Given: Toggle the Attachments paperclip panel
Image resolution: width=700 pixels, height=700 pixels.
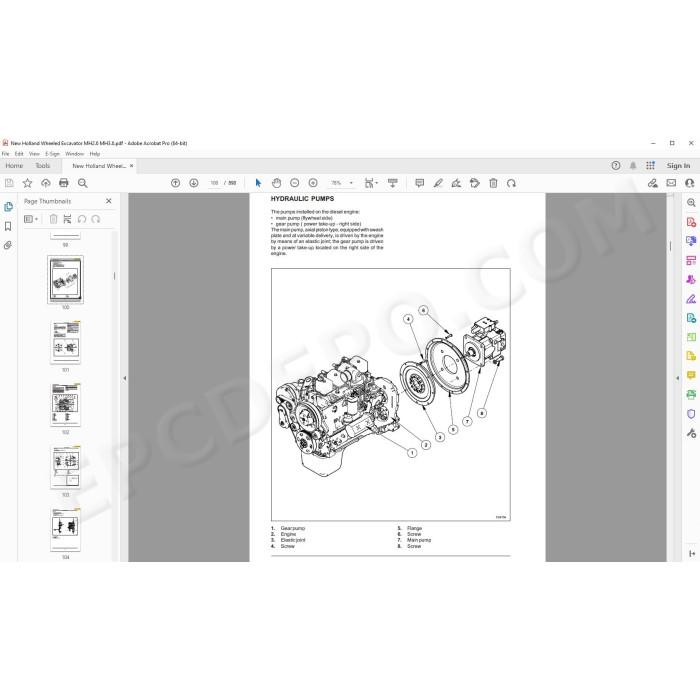Looking at the screenshot, I should tap(8, 245).
